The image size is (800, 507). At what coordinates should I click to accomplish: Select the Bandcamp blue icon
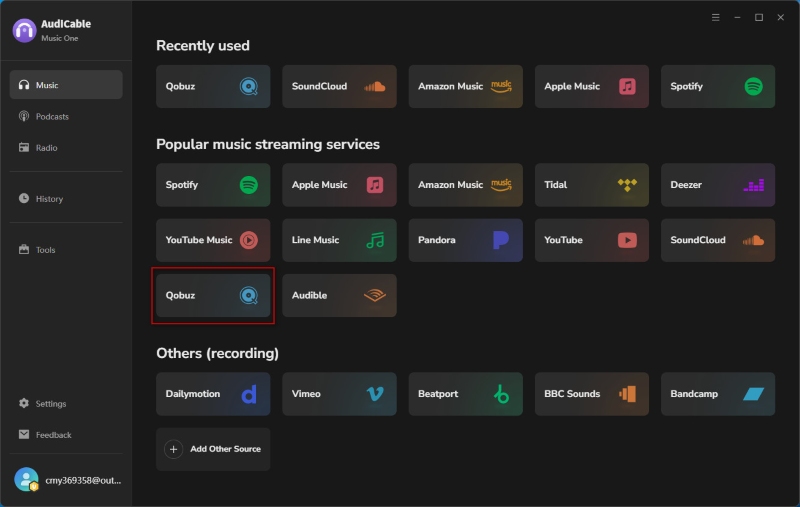coord(754,394)
